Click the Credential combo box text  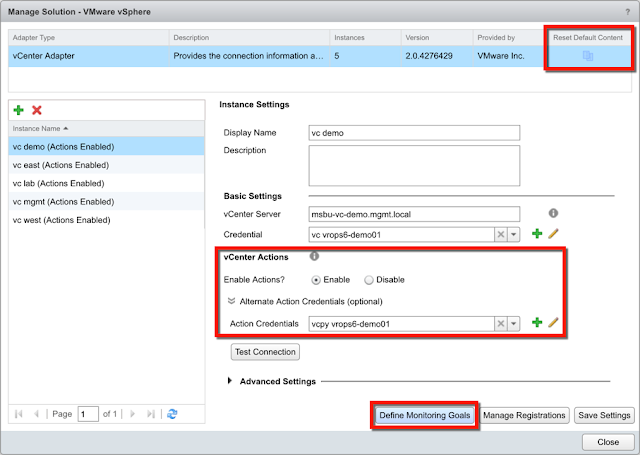pyautogui.click(x=402, y=235)
